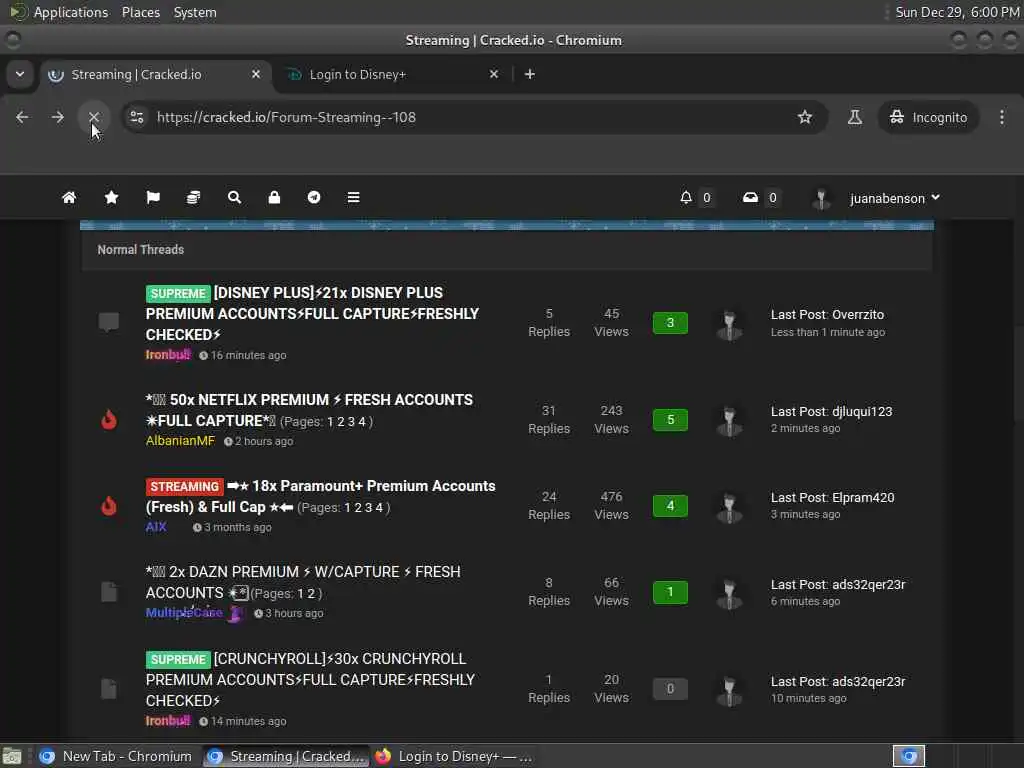
Task: Go forward with the browser forward arrow
Action: (57, 117)
